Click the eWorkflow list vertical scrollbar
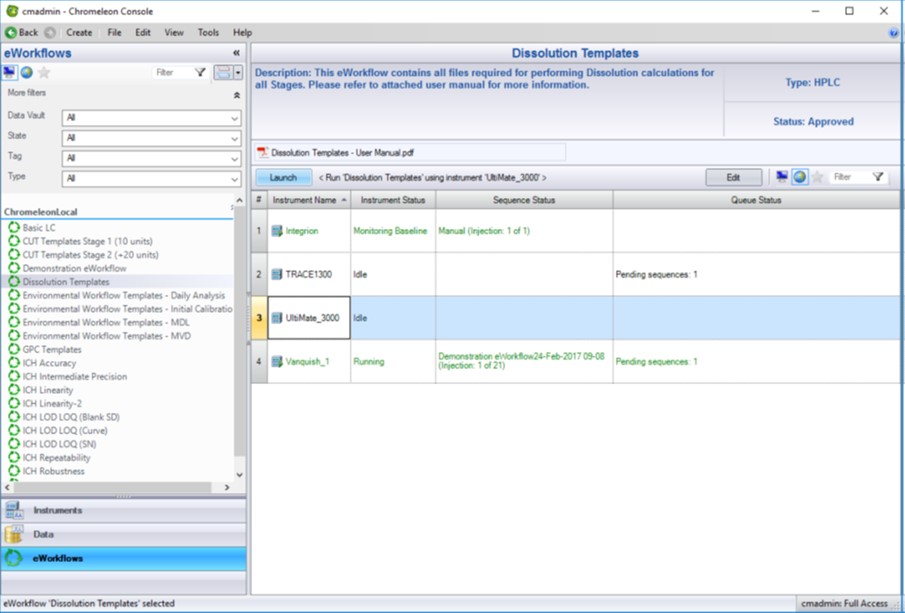This screenshot has width=905, height=613. point(239,340)
